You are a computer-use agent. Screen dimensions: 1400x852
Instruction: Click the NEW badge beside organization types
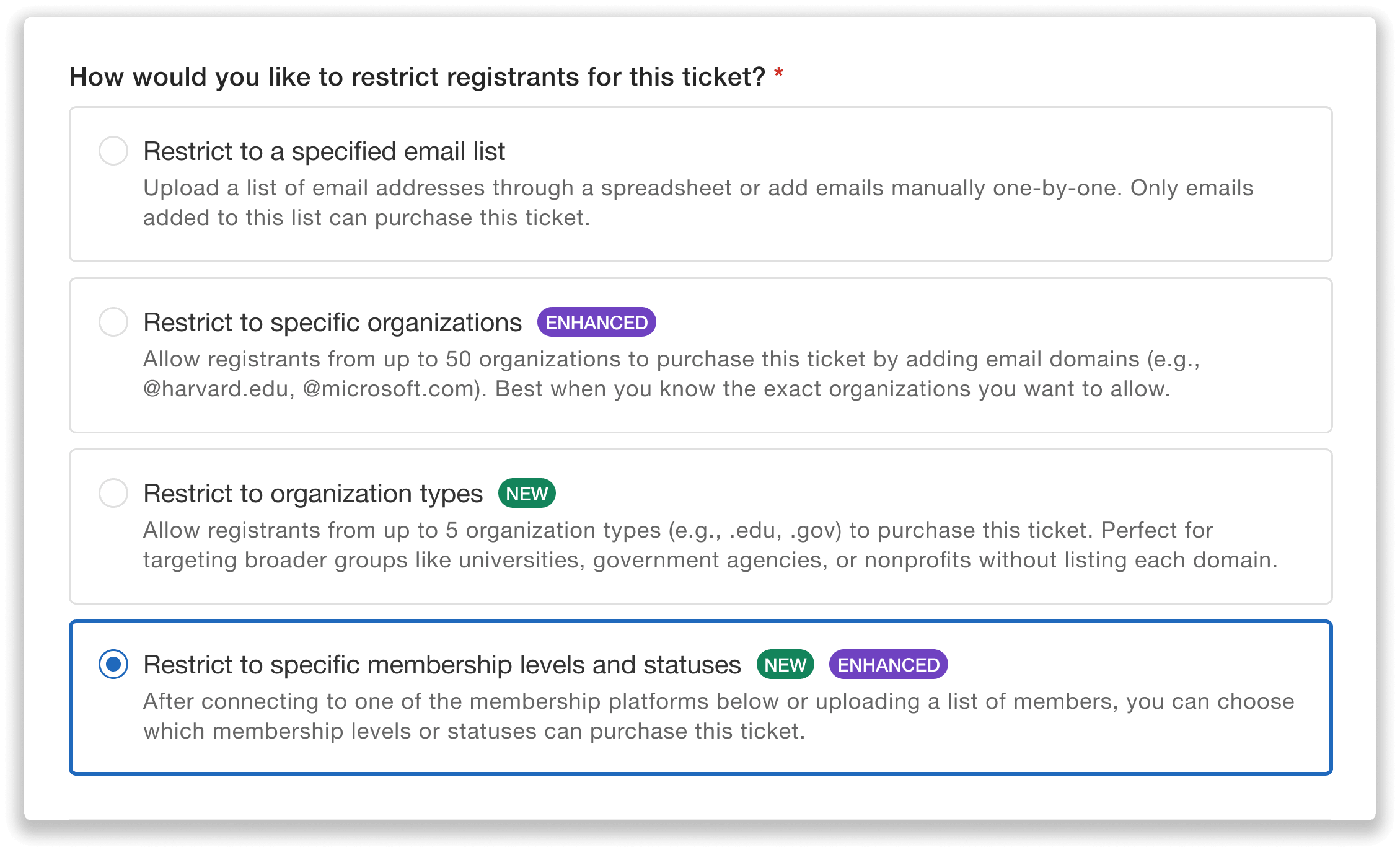click(x=526, y=493)
